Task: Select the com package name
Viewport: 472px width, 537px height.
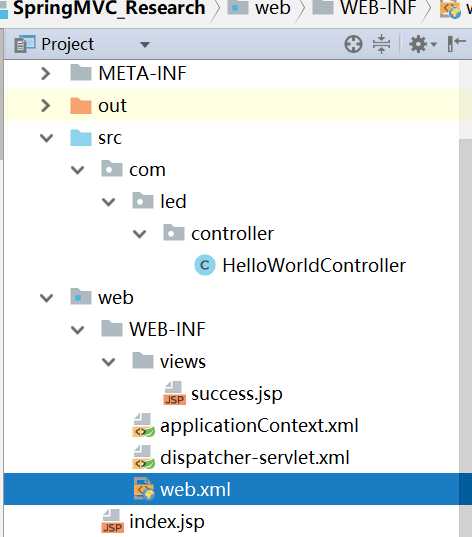Action: pyautogui.click(x=147, y=170)
